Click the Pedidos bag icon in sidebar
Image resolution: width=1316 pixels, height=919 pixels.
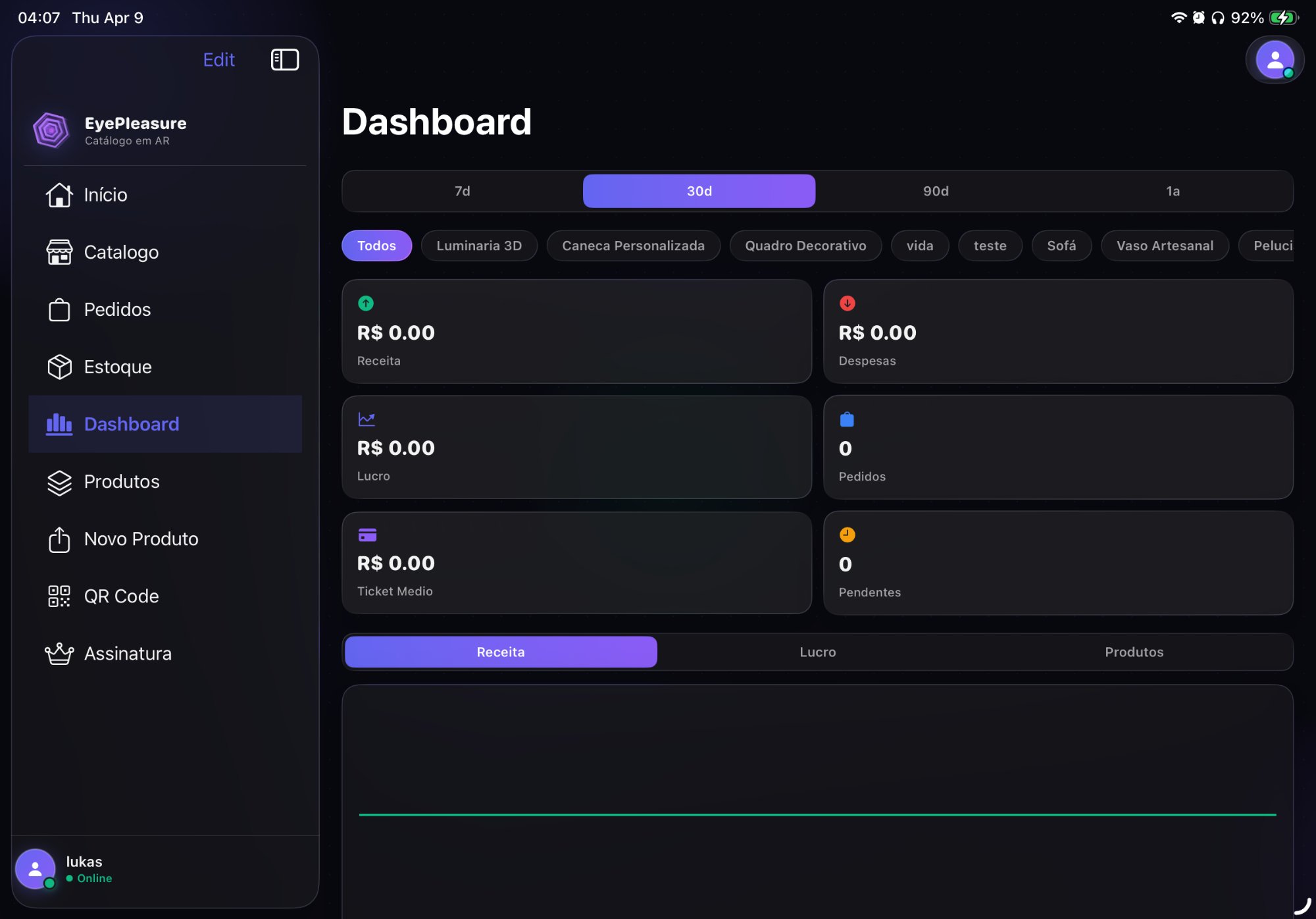coord(59,309)
